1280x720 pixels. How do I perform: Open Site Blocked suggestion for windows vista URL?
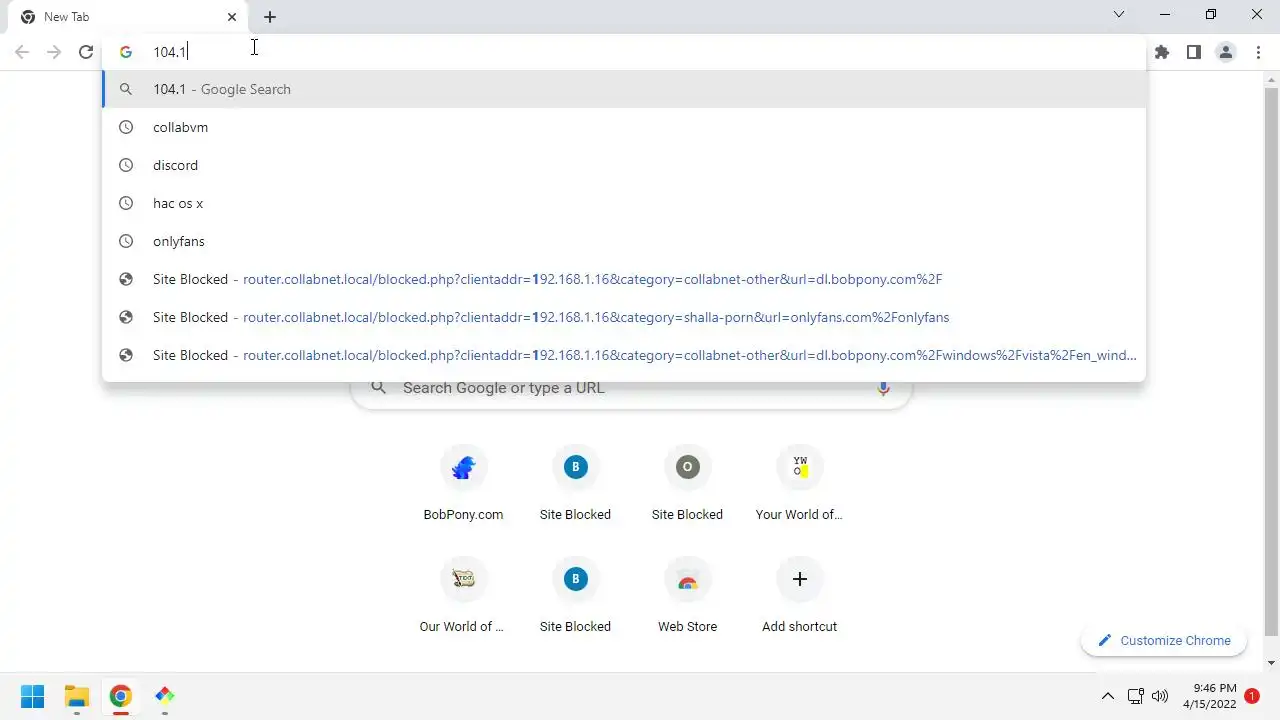coord(624,355)
